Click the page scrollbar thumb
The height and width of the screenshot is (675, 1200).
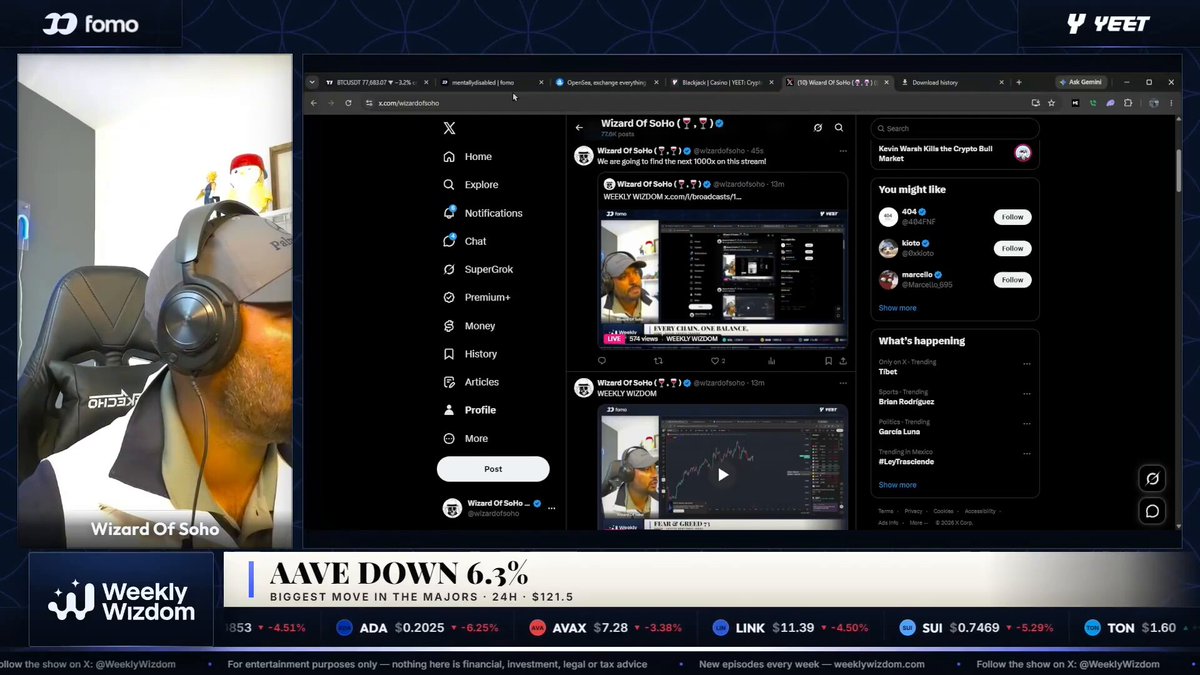pyautogui.click(x=1178, y=169)
